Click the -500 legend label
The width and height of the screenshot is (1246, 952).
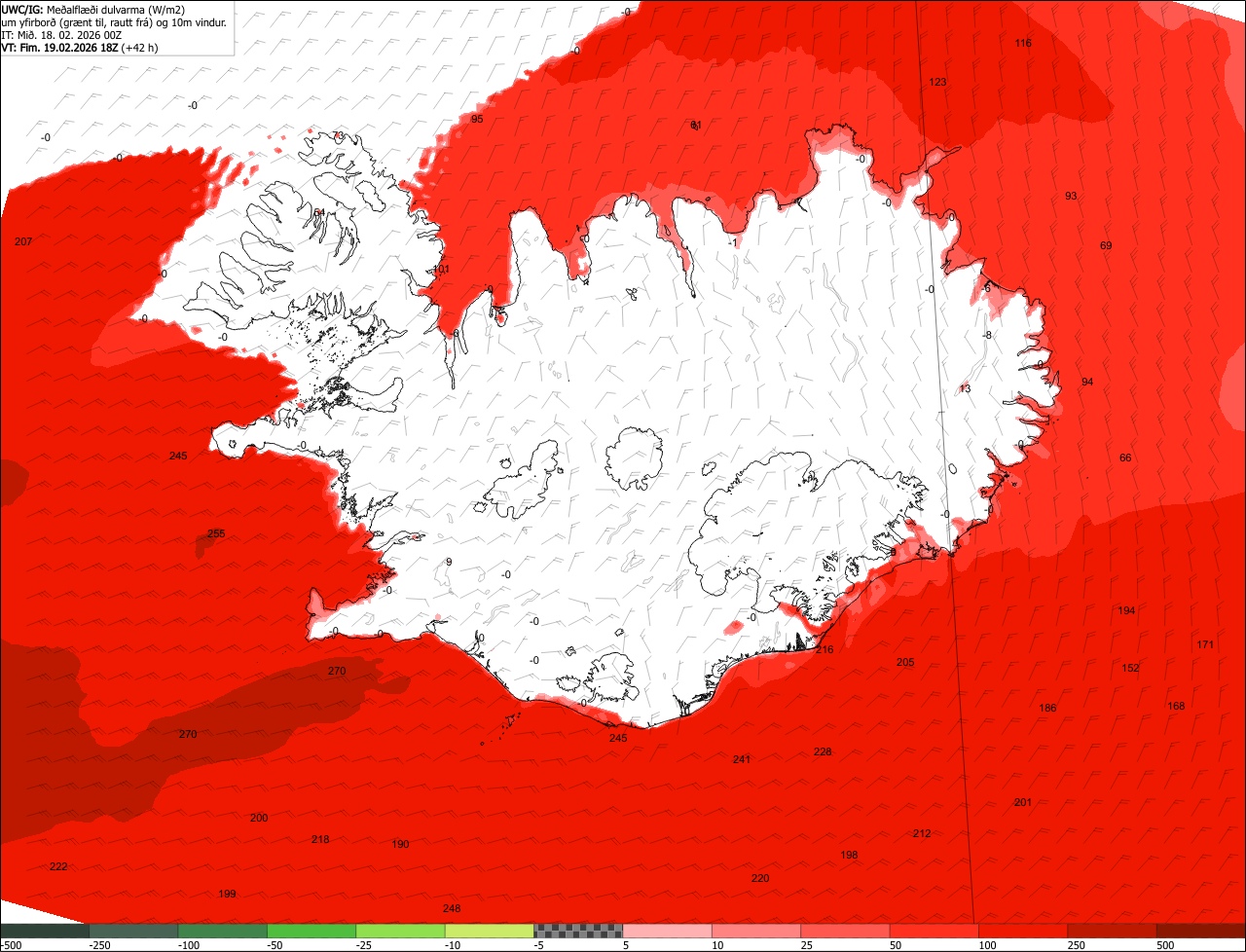(x=11, y=945)
